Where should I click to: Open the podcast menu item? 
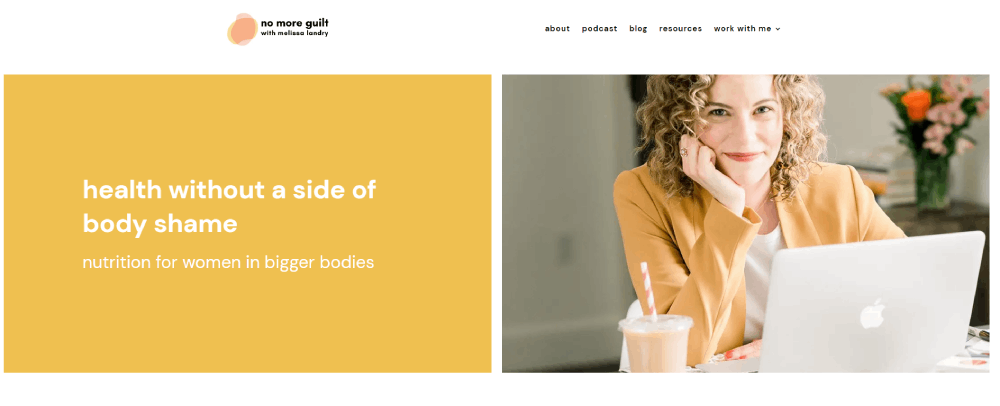tap(599, 29)
